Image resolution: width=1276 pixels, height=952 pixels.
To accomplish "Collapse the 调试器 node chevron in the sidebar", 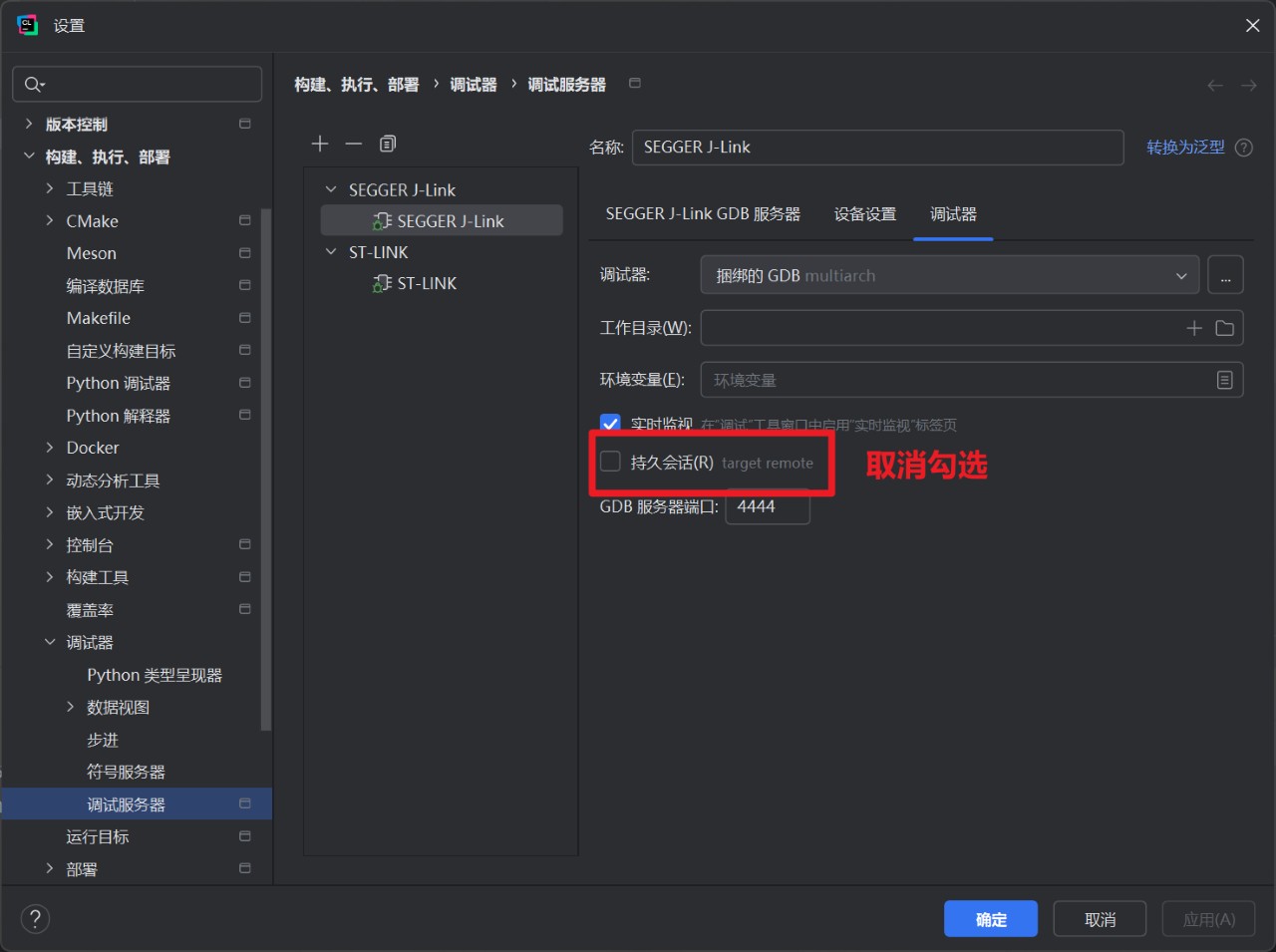I will click(50, 642).
